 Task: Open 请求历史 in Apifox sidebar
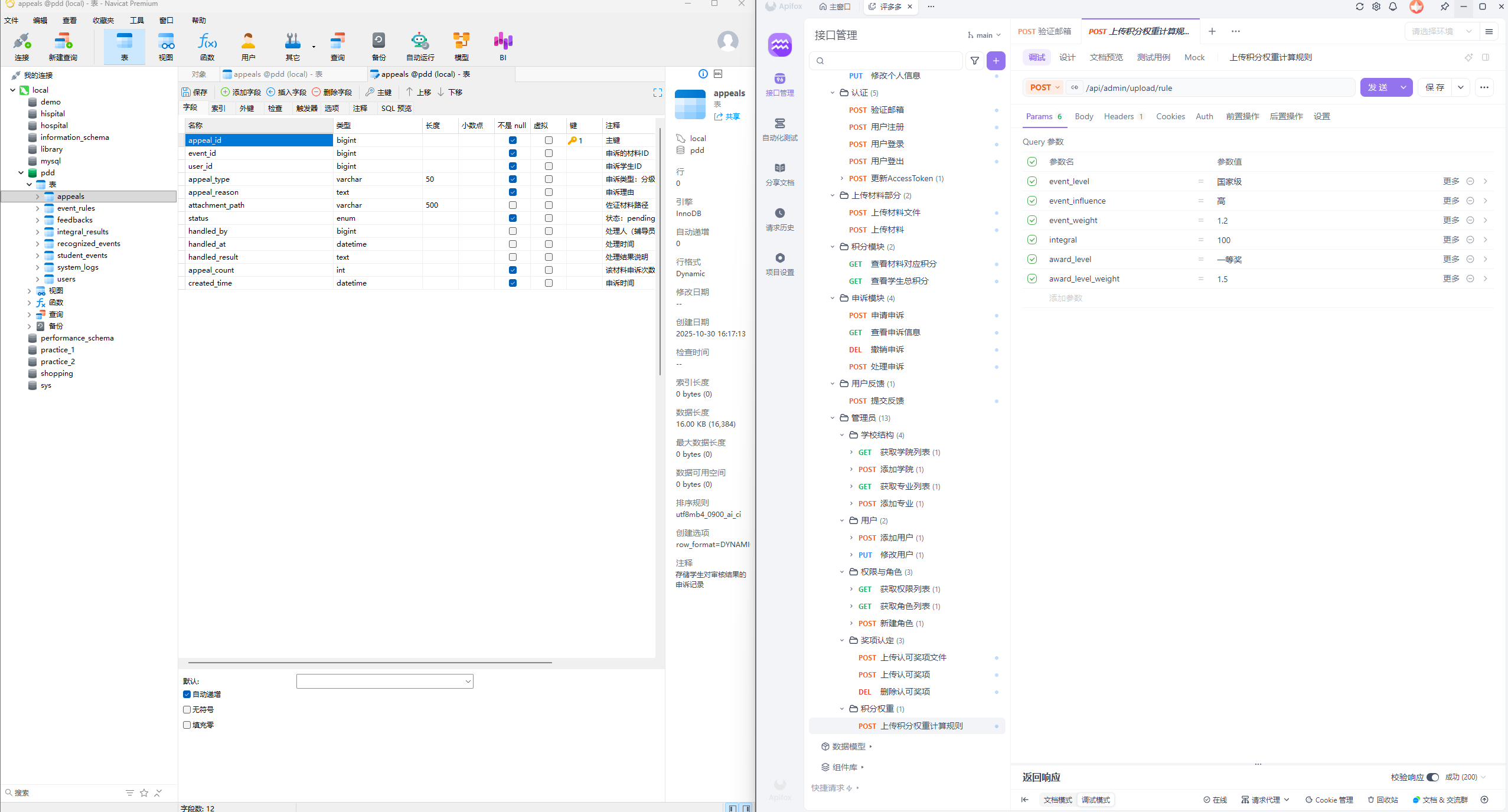click(779, 219)
